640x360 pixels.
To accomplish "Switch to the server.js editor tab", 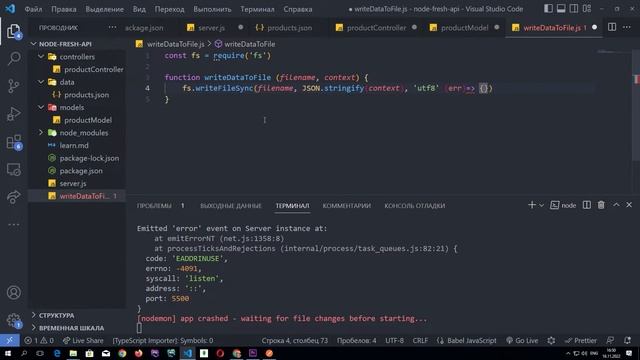I will pos(211,28).
